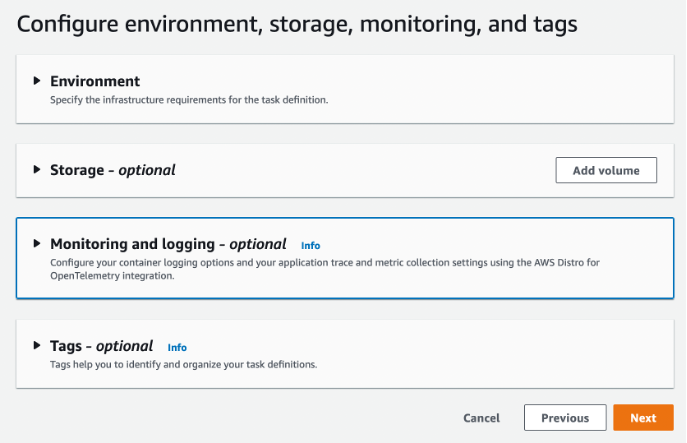Click the Tags help description text
This screenshot has width=687, height=443.
tap(183, 365)
